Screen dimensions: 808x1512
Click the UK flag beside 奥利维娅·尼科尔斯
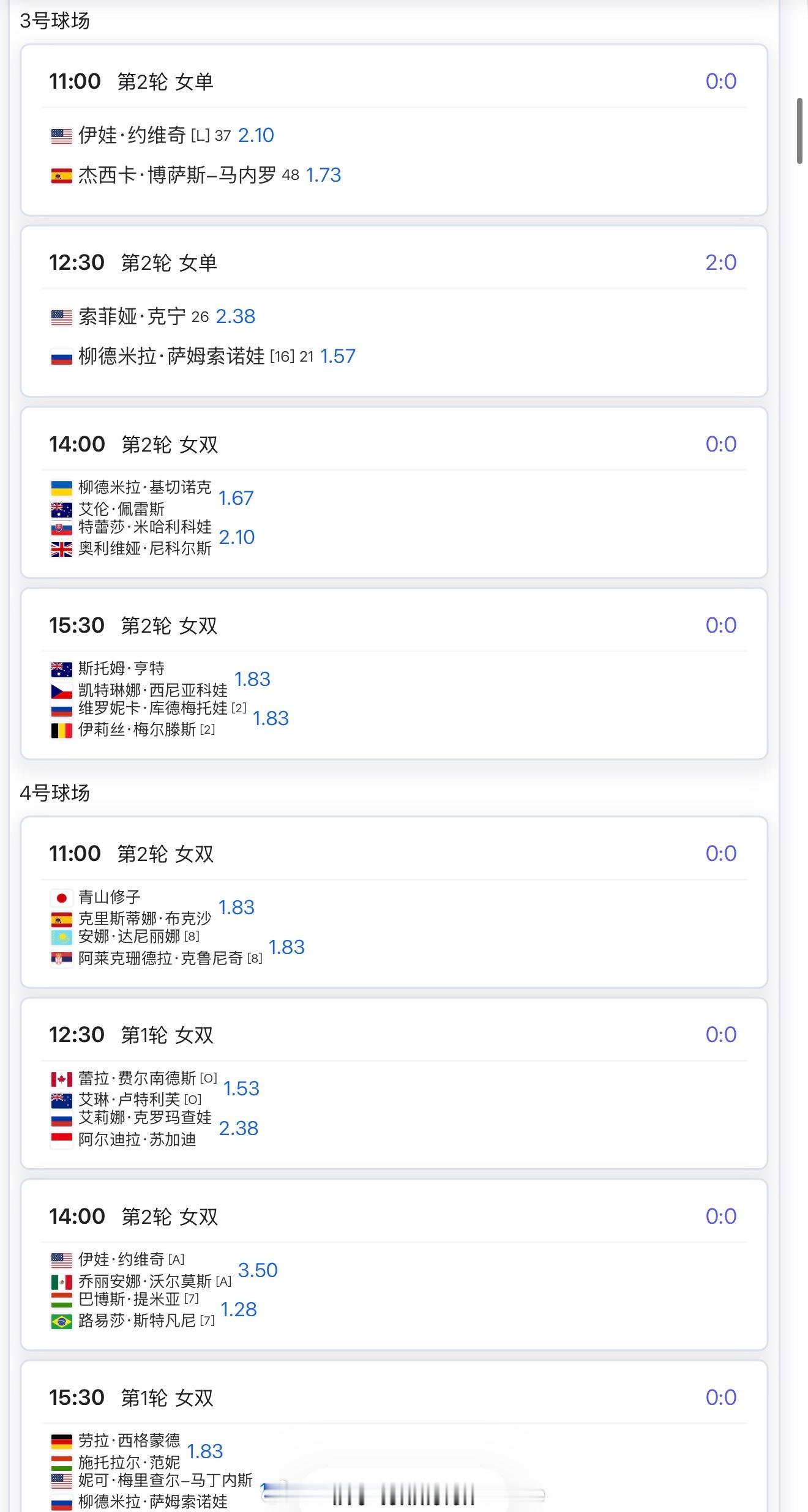click(x=61, y=549)
